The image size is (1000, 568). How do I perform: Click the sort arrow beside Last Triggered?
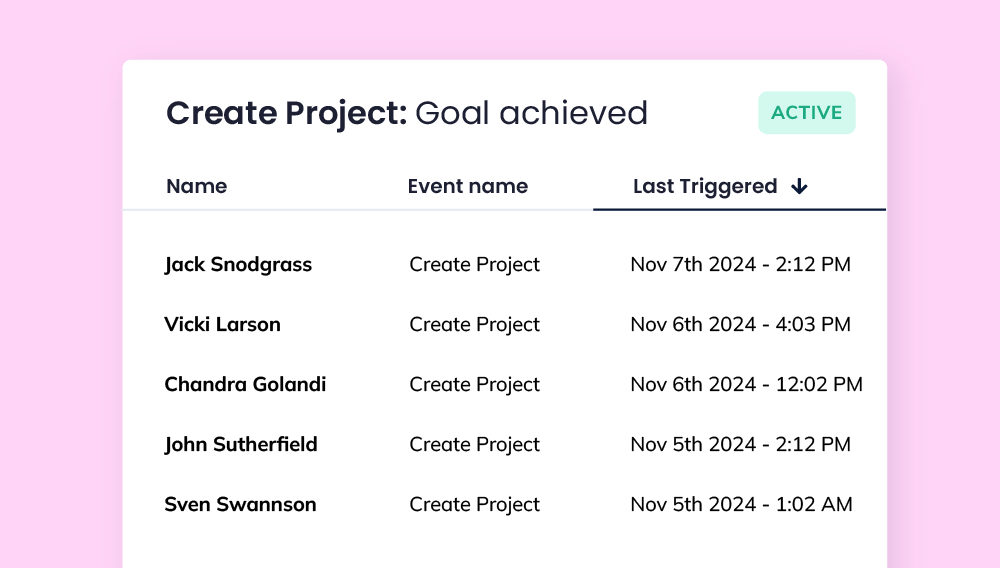coord(799,186)
